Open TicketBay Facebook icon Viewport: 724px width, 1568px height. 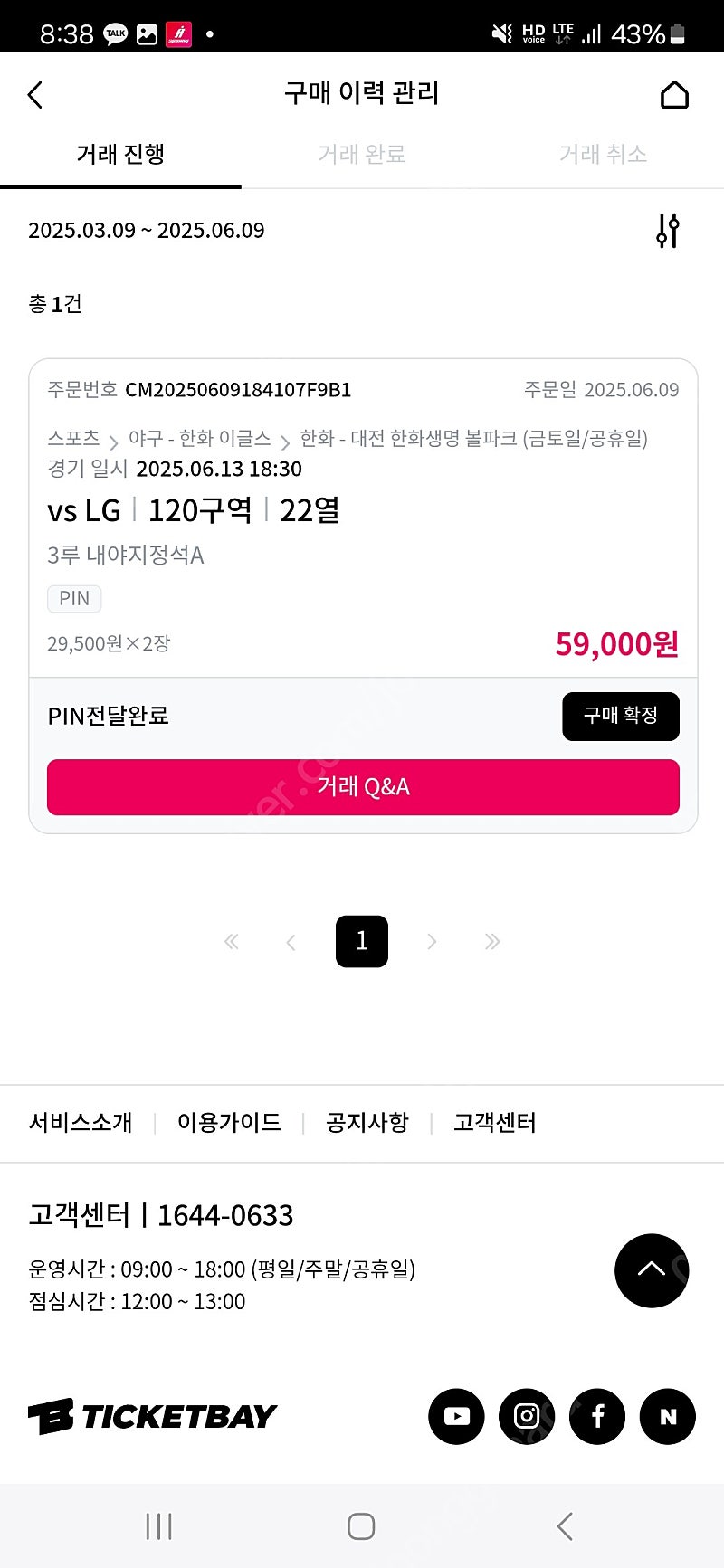[x=597, y=1416]
